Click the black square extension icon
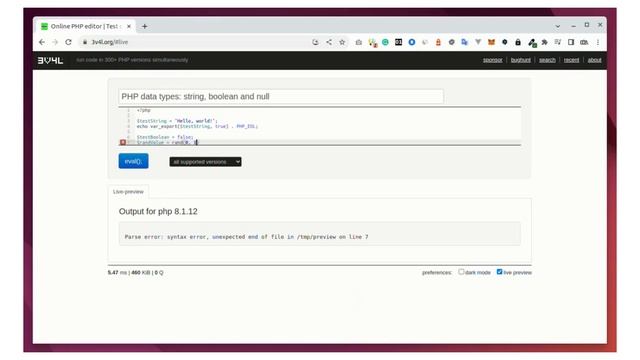640x360 pixels. [398, 42]
